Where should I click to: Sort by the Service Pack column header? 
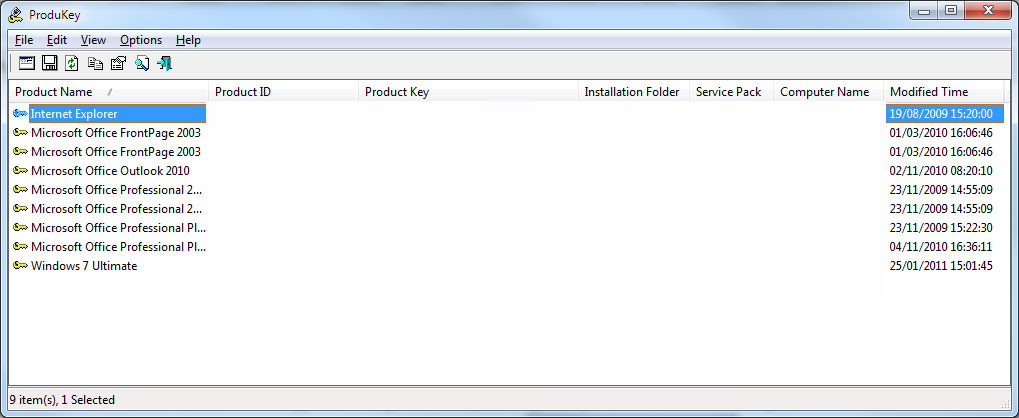[731, 92]
